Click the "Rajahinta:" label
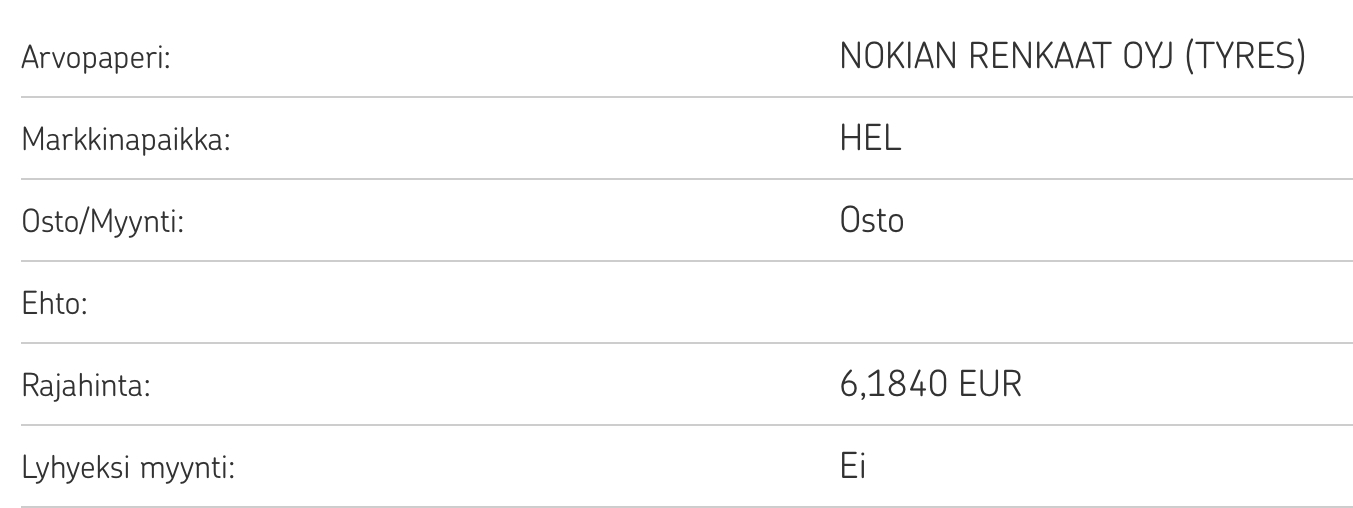This screenshot has height=508, width=1353. [86, 385]
